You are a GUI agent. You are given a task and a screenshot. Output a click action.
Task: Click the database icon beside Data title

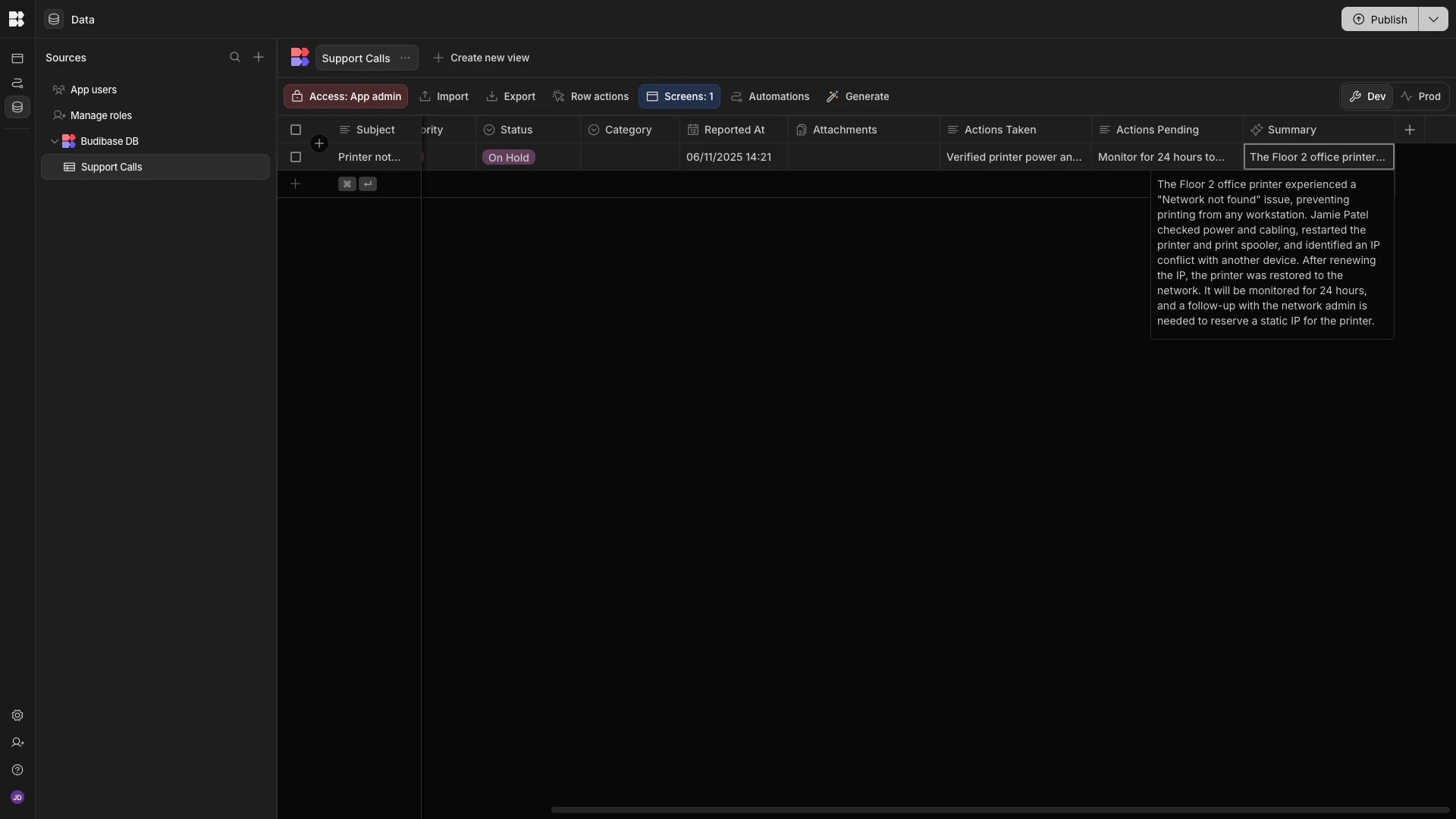tap(54, 19)
